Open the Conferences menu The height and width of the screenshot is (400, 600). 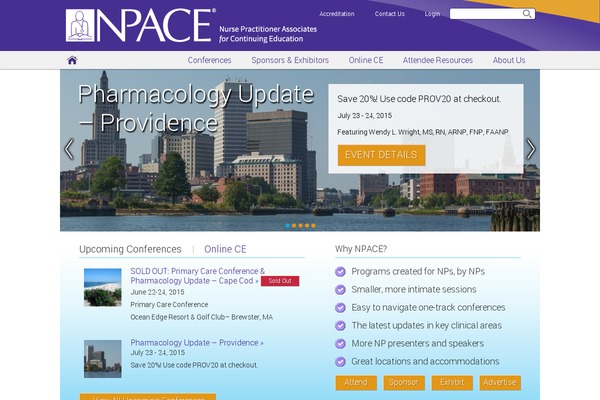[209, 60]
